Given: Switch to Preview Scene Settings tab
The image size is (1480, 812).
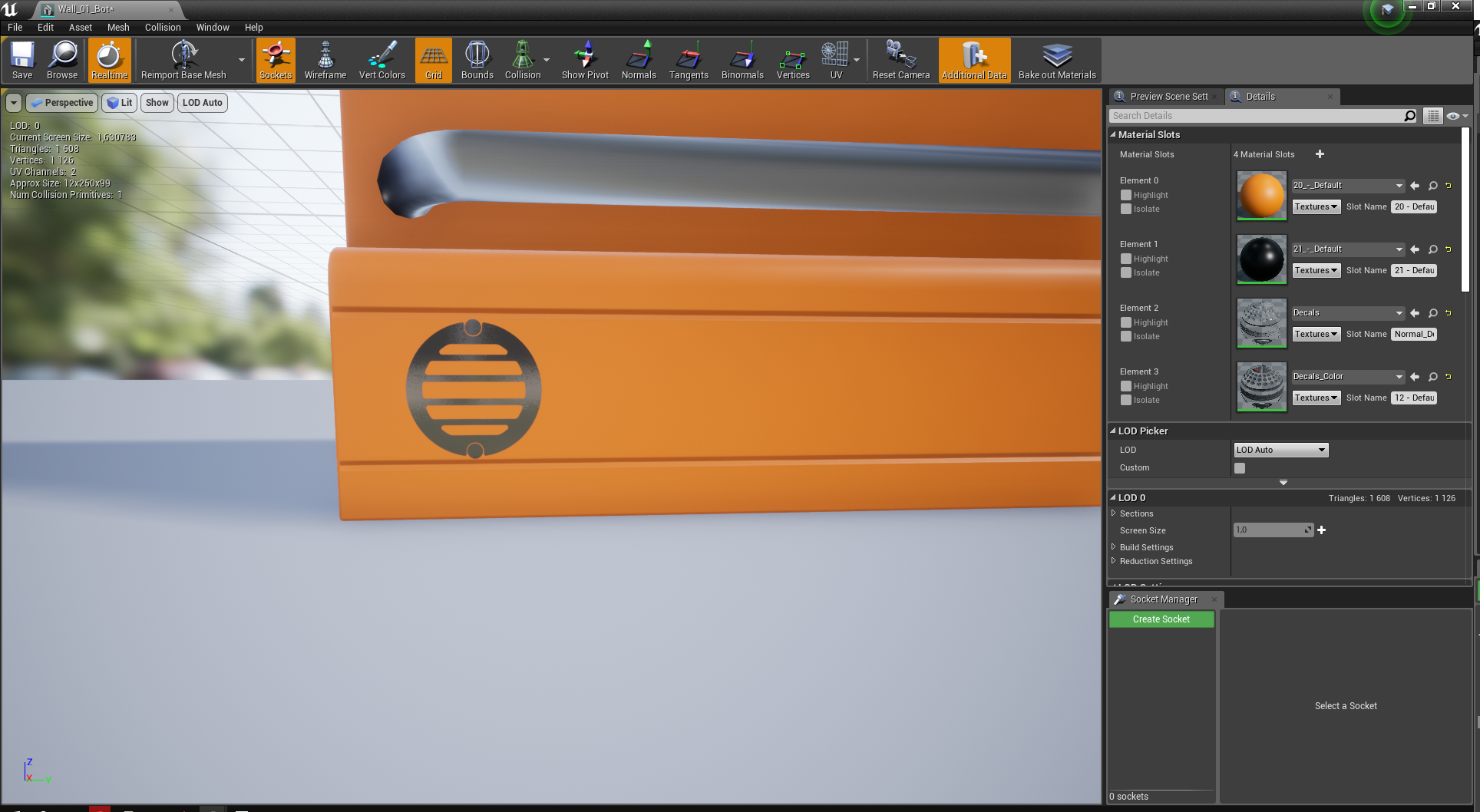Looking at the screenshot, I should (x=1166, y=96).
